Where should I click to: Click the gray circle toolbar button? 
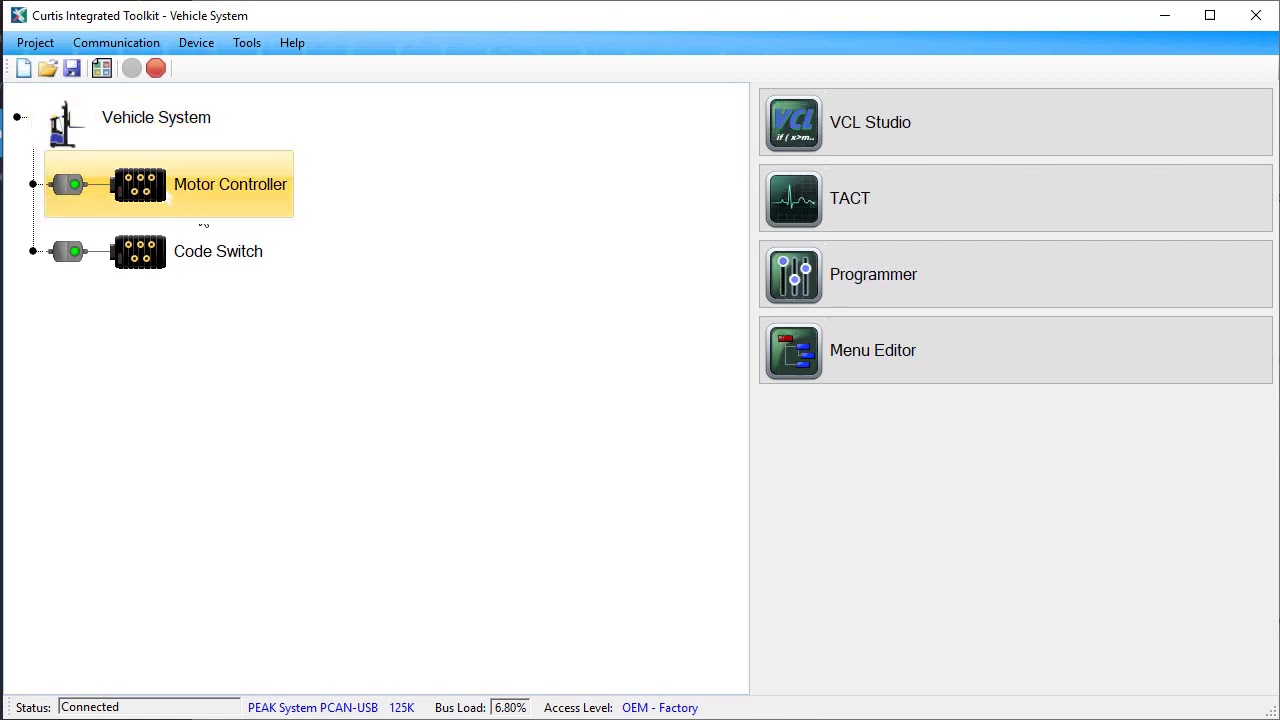[x=131, y=68]
